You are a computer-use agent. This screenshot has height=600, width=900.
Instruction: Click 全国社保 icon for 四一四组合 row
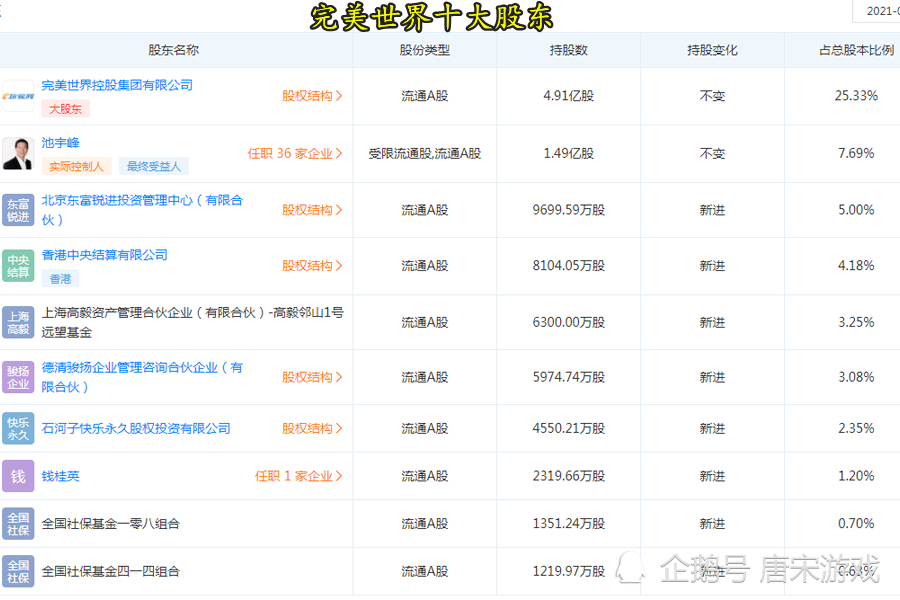[18, 571]
